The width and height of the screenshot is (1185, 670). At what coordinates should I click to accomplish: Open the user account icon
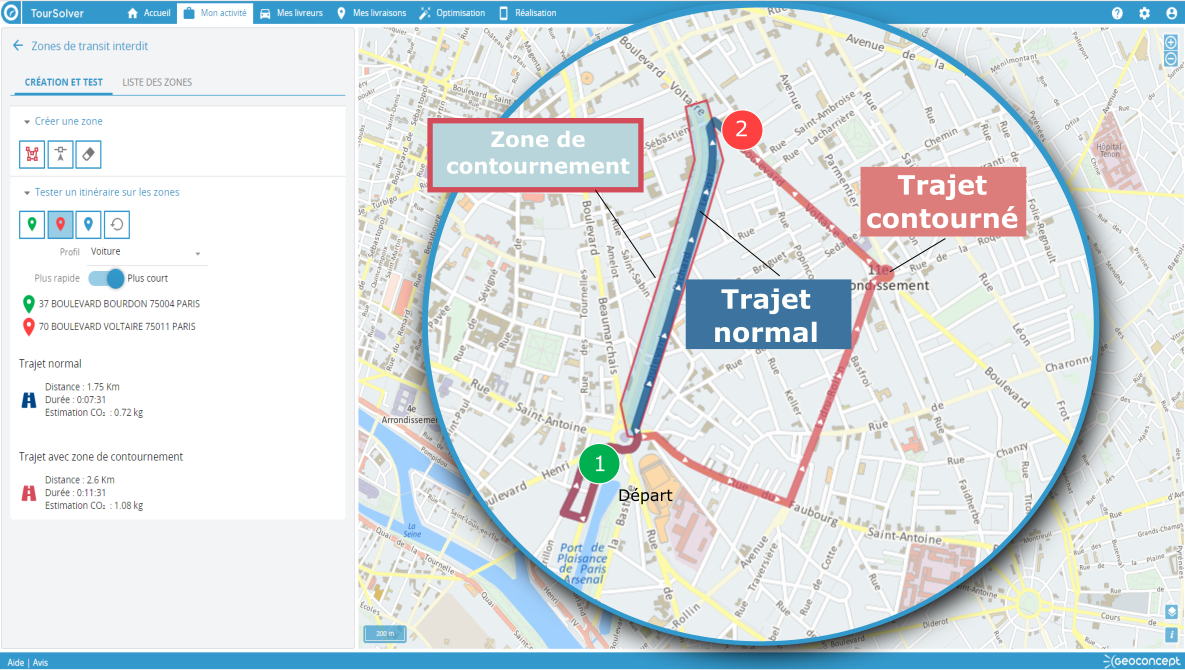[x=1172, y=13]
